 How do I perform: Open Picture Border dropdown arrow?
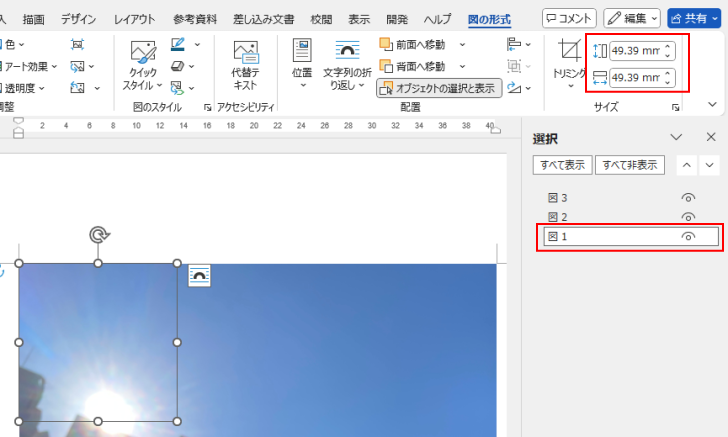[x=197, y=45]
